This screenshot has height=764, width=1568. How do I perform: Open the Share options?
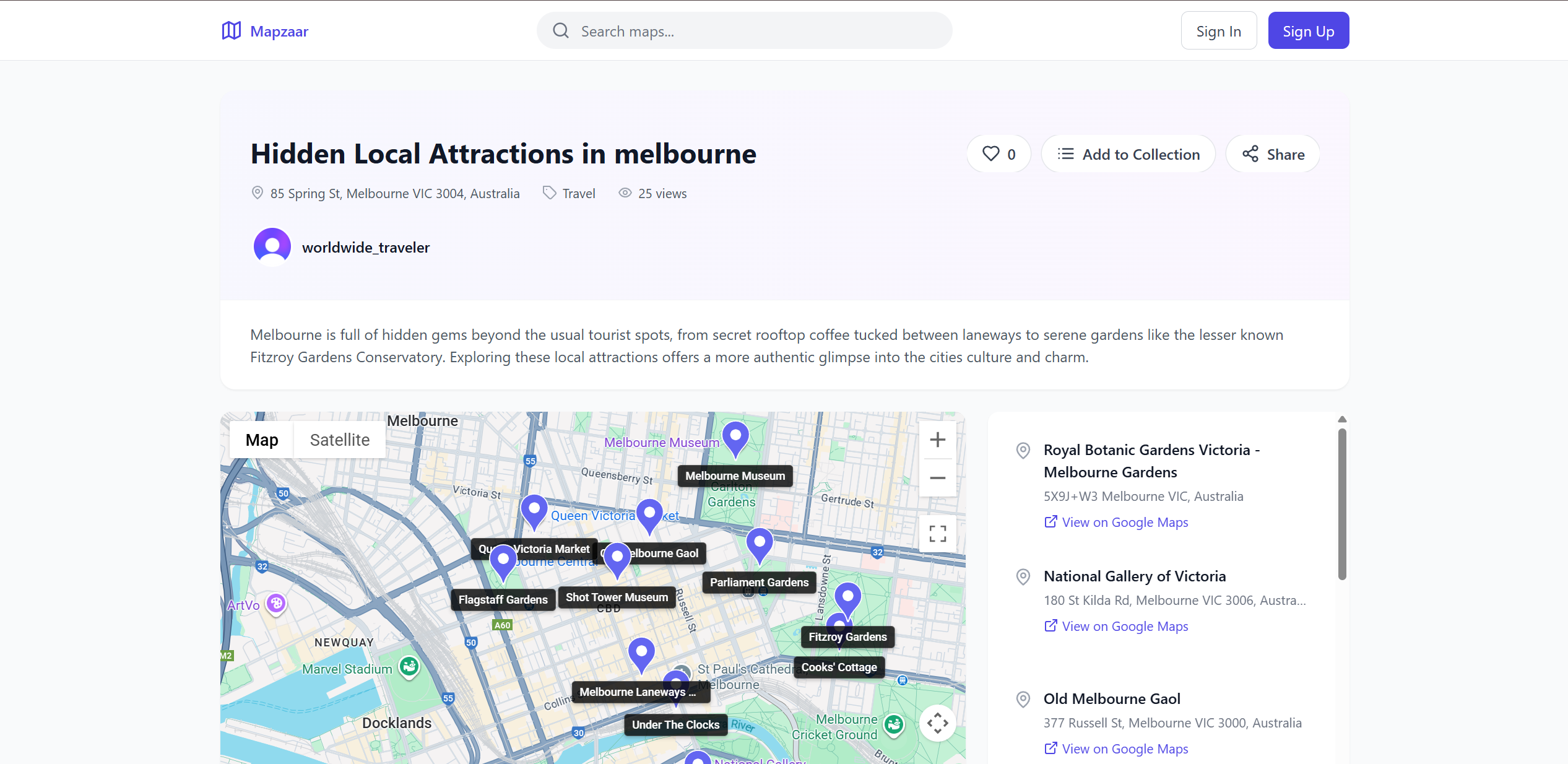point(1273,154)
